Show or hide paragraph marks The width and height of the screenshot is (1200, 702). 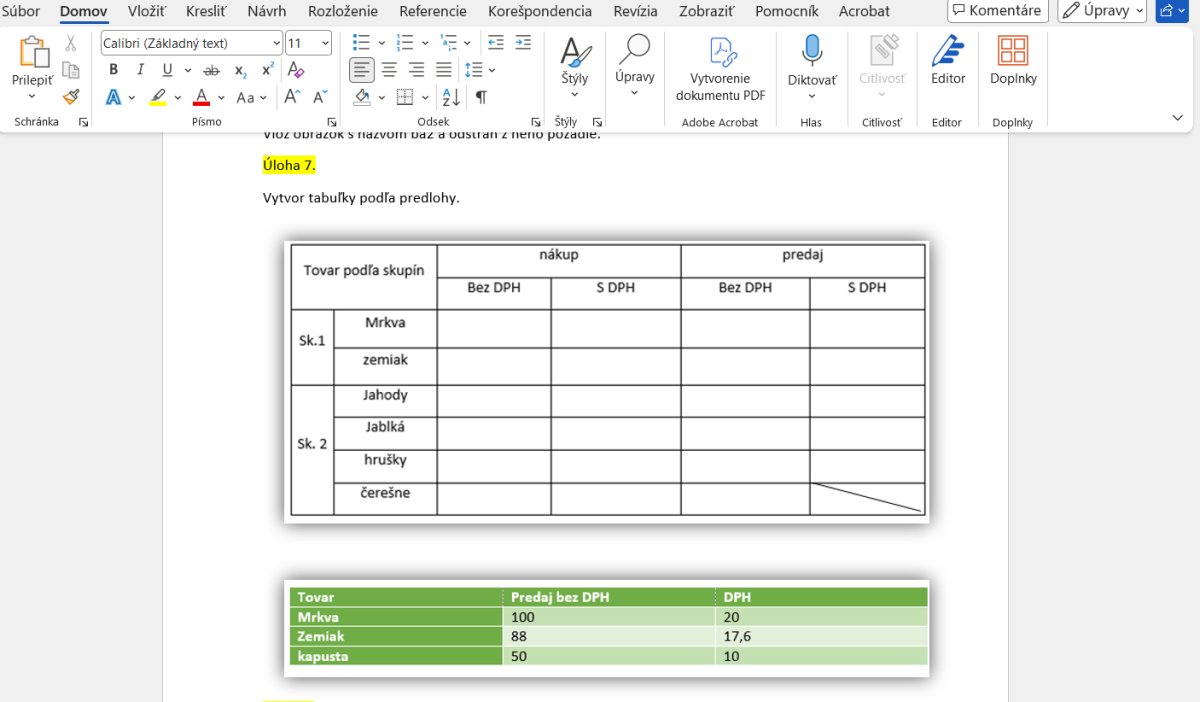(481, 97)
